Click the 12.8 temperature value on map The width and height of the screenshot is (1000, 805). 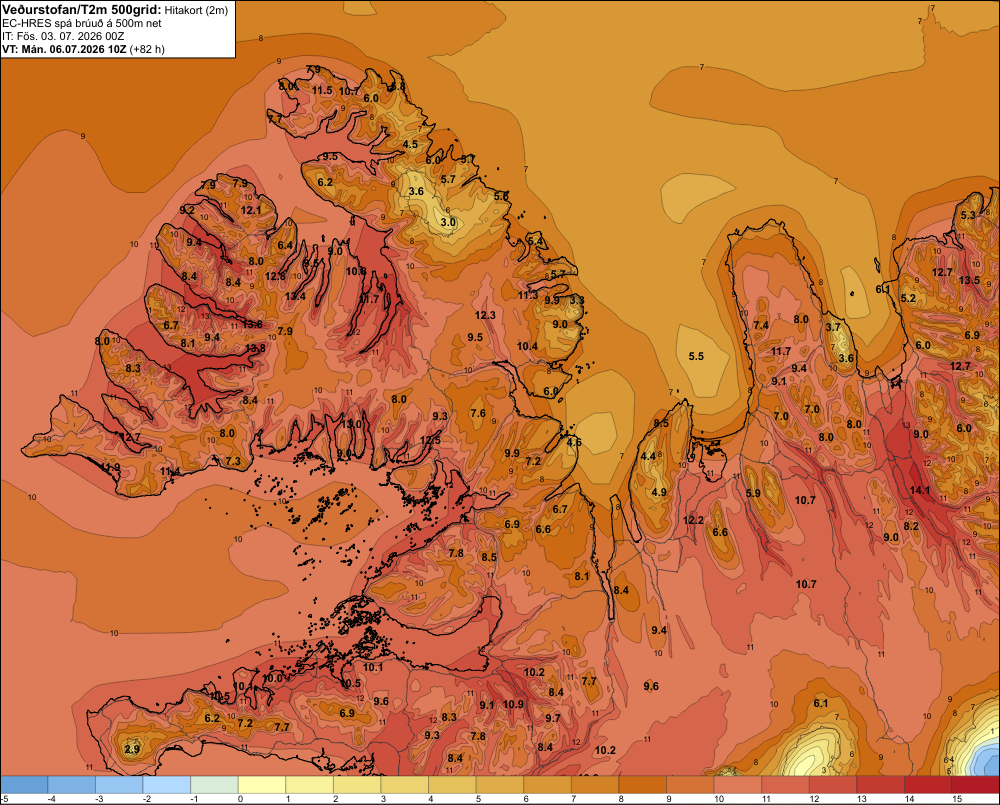tap(276, 276)
